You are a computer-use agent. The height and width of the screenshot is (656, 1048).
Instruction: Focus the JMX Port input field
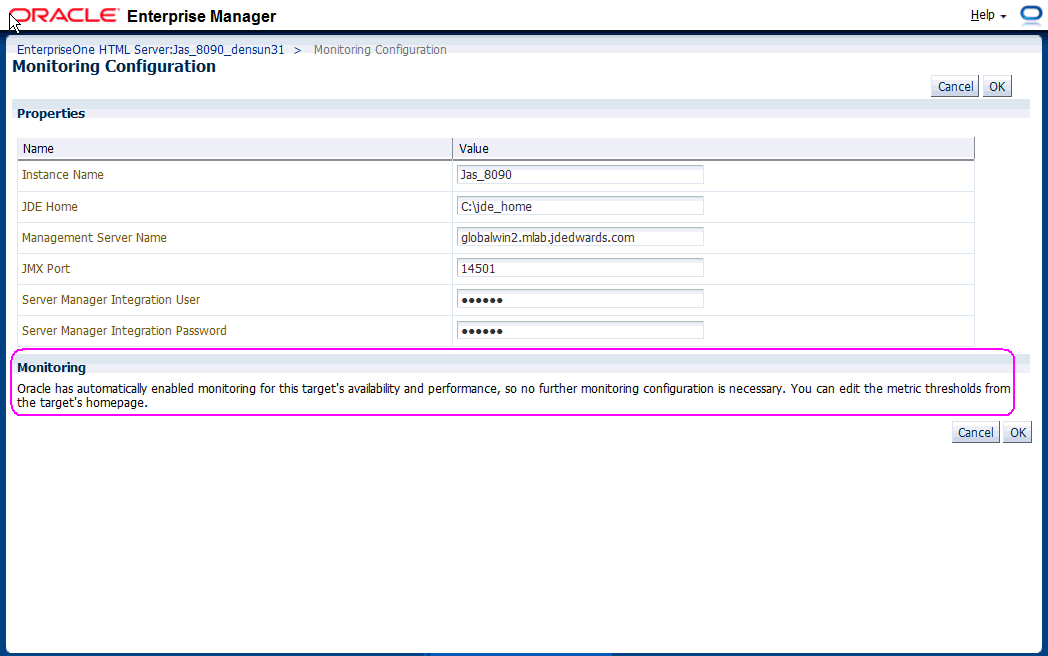click(580, 268)
